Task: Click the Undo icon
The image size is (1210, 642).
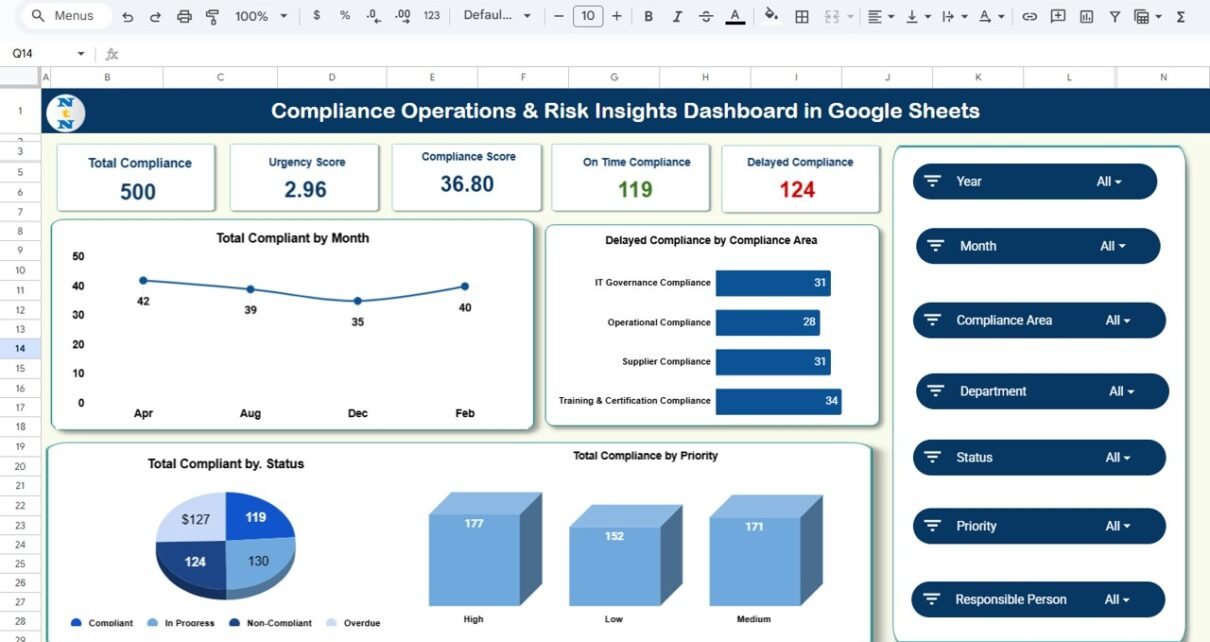Action: point(127,17)
